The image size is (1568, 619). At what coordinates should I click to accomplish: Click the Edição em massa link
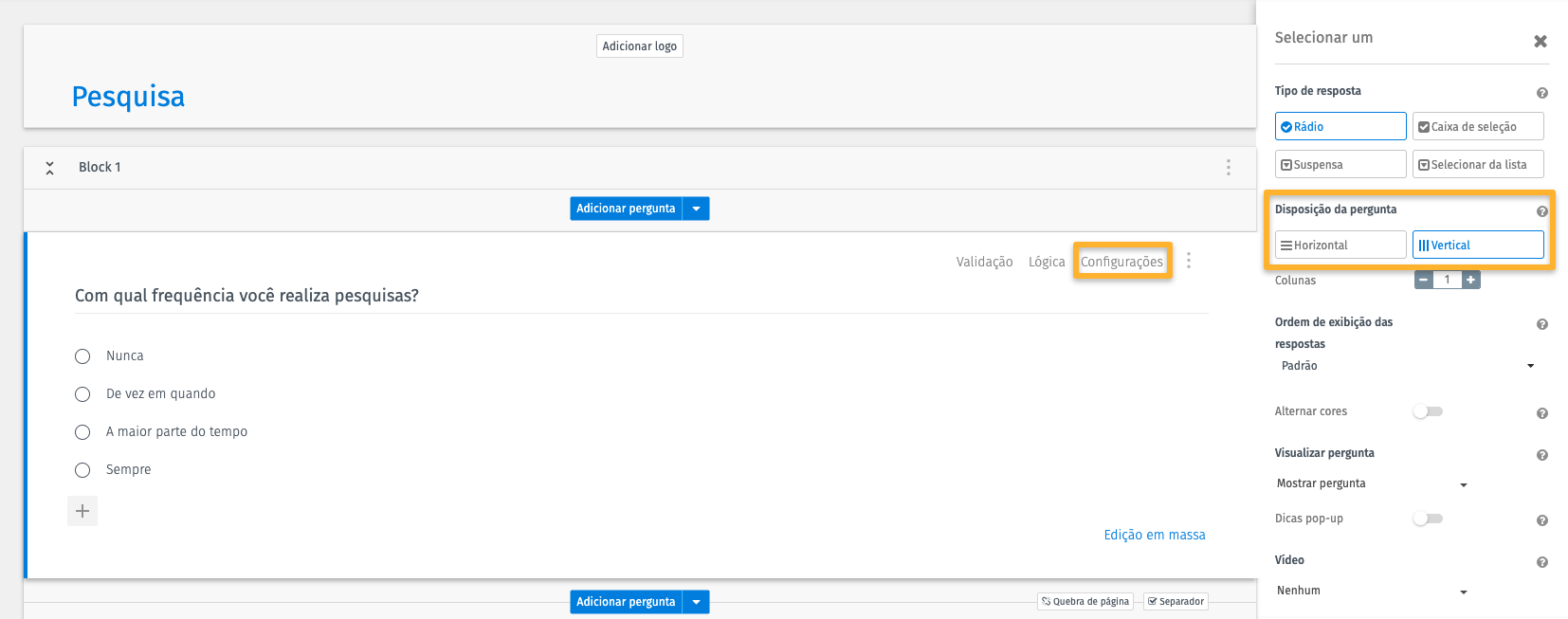(x=1155, y=535)
